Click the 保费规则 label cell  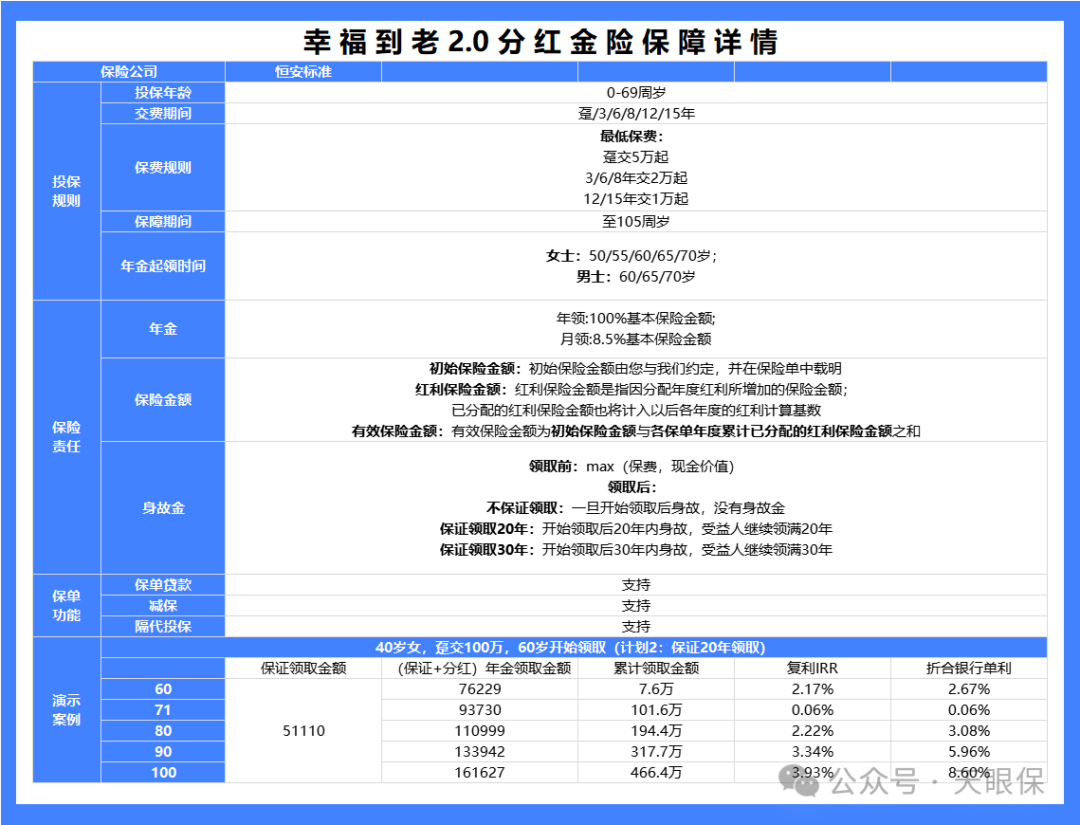pyautogui.click(x=162, y=168)
